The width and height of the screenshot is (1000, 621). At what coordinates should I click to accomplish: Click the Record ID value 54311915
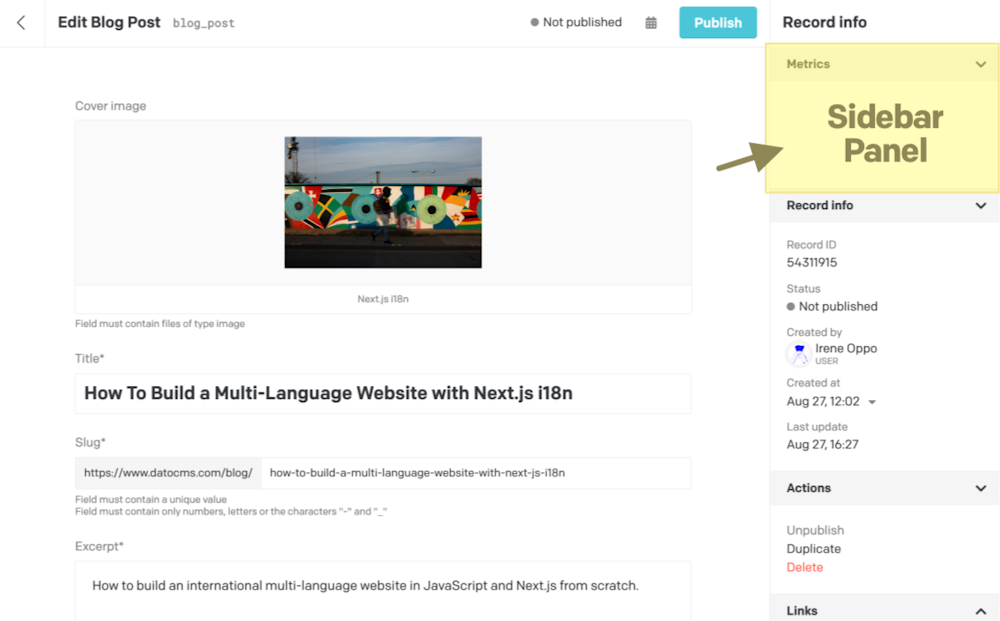[811, 263]
